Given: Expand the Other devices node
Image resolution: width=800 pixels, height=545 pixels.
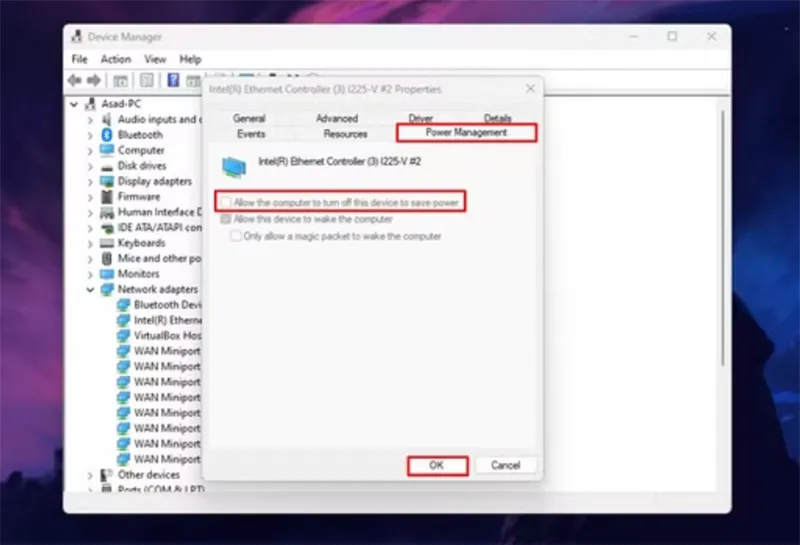Looking at the screenshot, I should click(90, 476).
